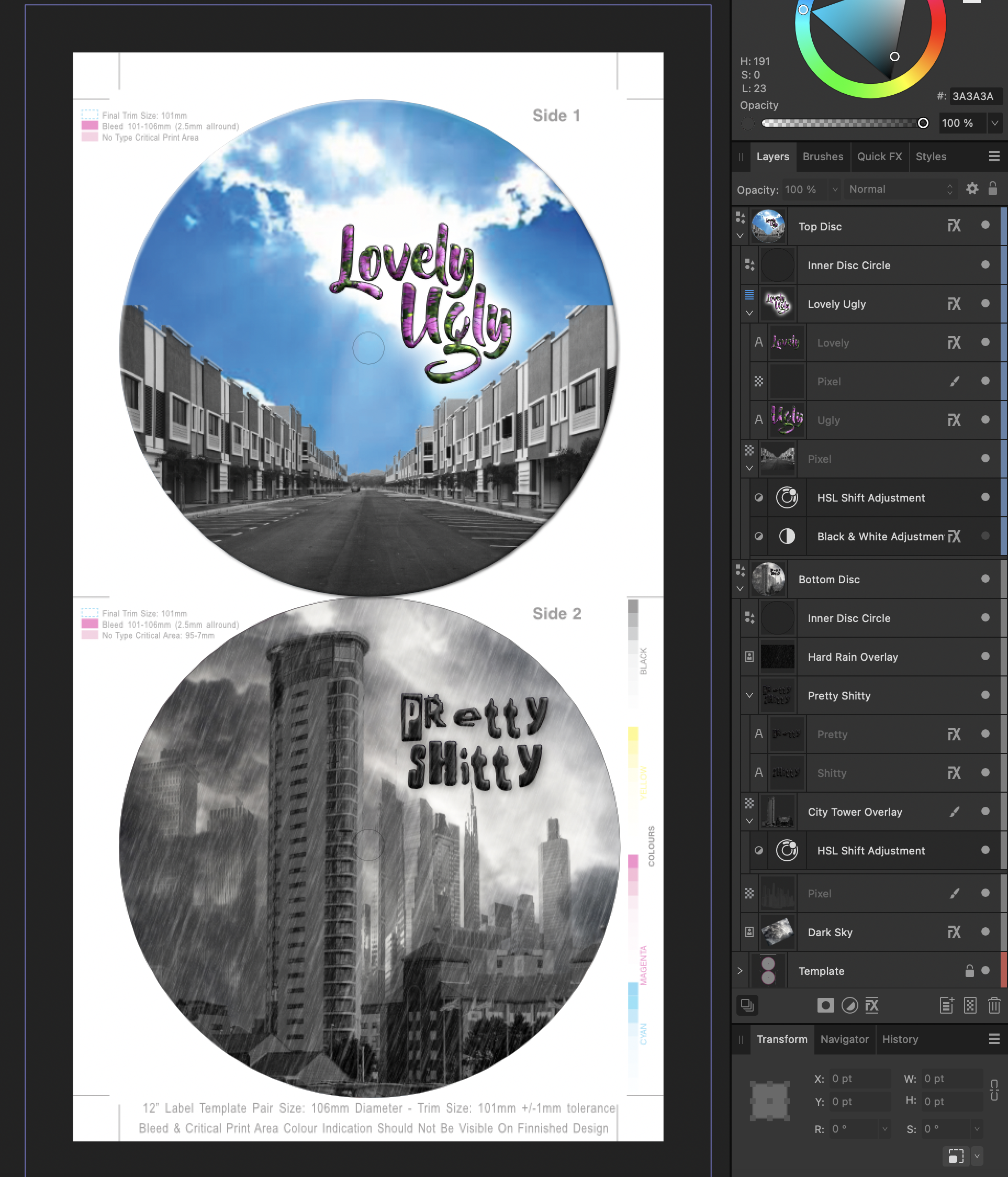1008x1177 pixels.
Task: Click the layer lock padlock icon
Action: [x=993, y=188]
